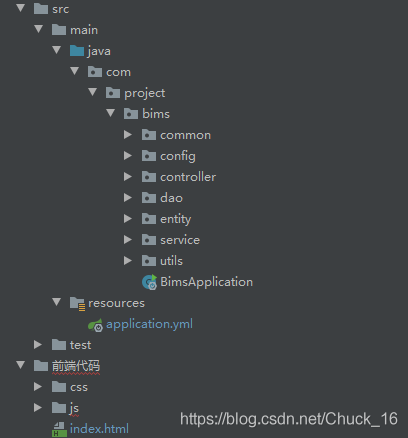Image resolution: width=408 pixels, height=438 pixels.
Task: Click the entity package icon
Action: pos(149,219)
